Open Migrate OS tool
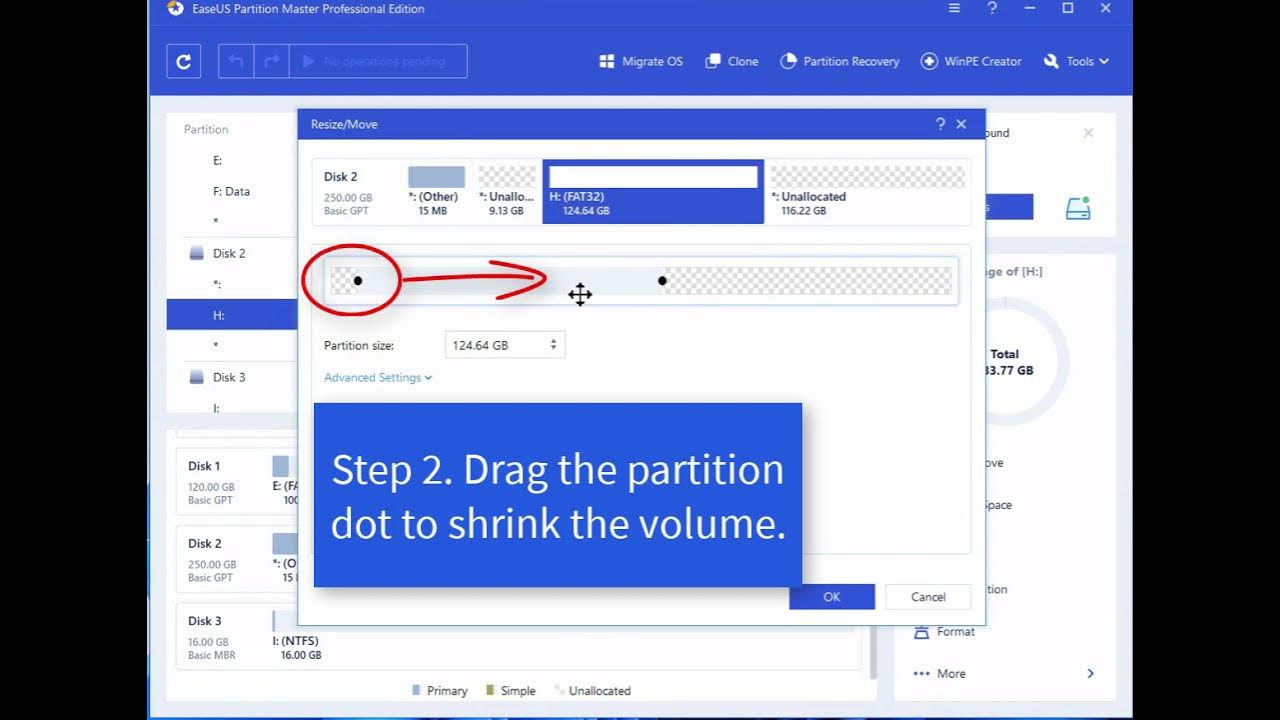1280x720 pixels. point(641,61)
